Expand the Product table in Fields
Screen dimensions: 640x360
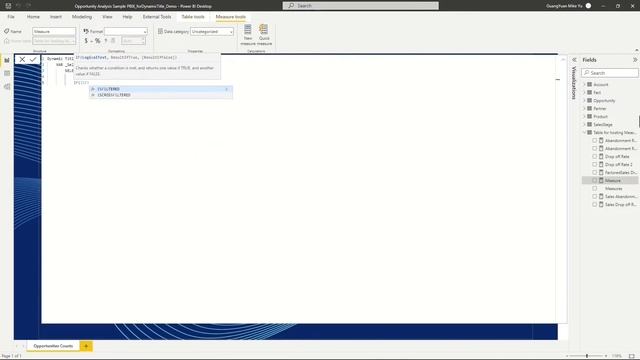[x=584, y=116]
